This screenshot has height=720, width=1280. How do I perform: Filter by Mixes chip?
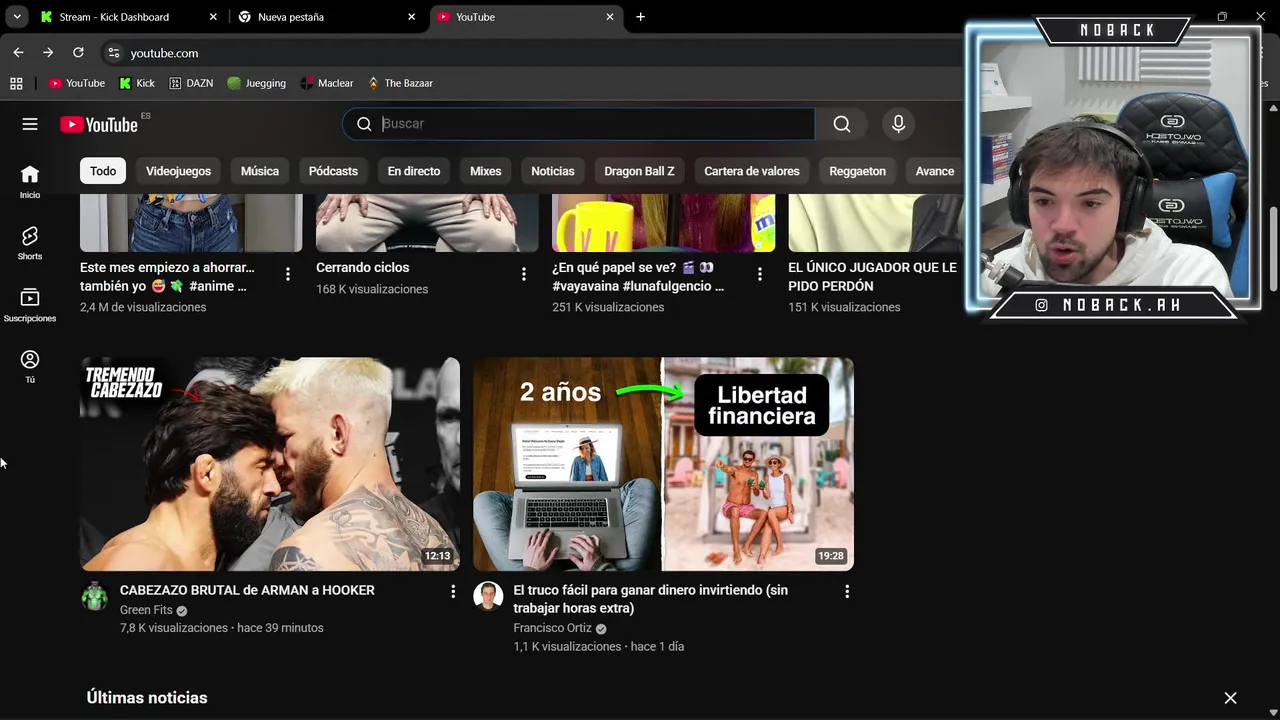pyautogui.click(x=485, y=171)
